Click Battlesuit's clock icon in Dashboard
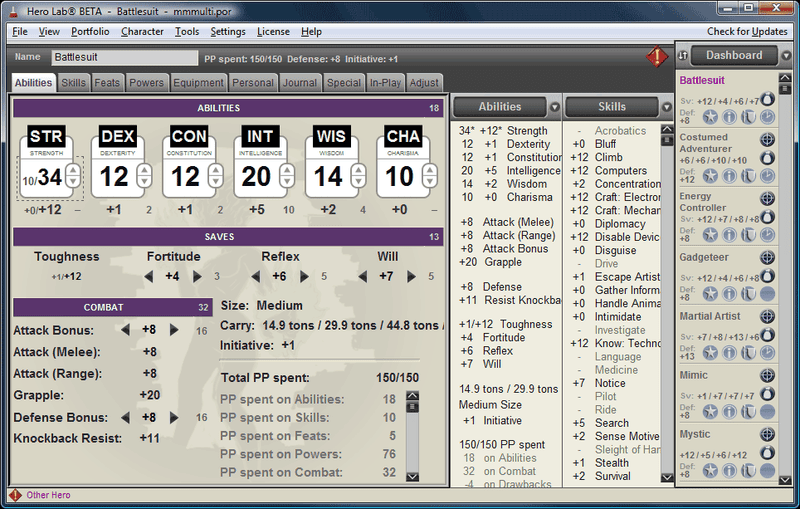Viewport: 800px width, 509px height. [x=767, y=117]
